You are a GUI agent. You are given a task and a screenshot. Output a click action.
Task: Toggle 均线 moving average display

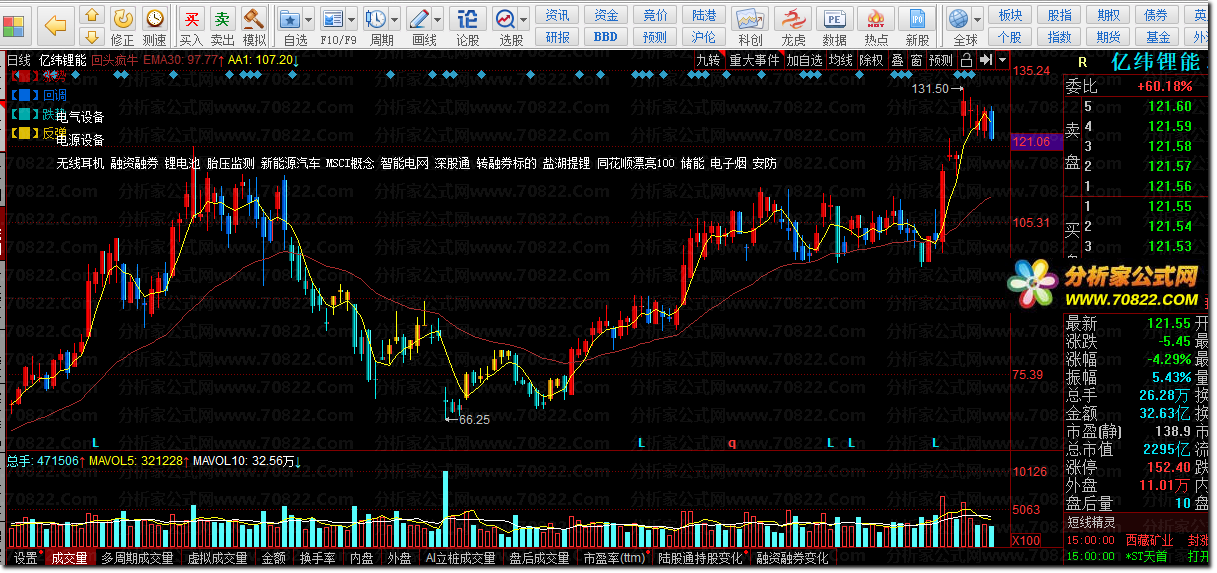(x=840, y=60)
